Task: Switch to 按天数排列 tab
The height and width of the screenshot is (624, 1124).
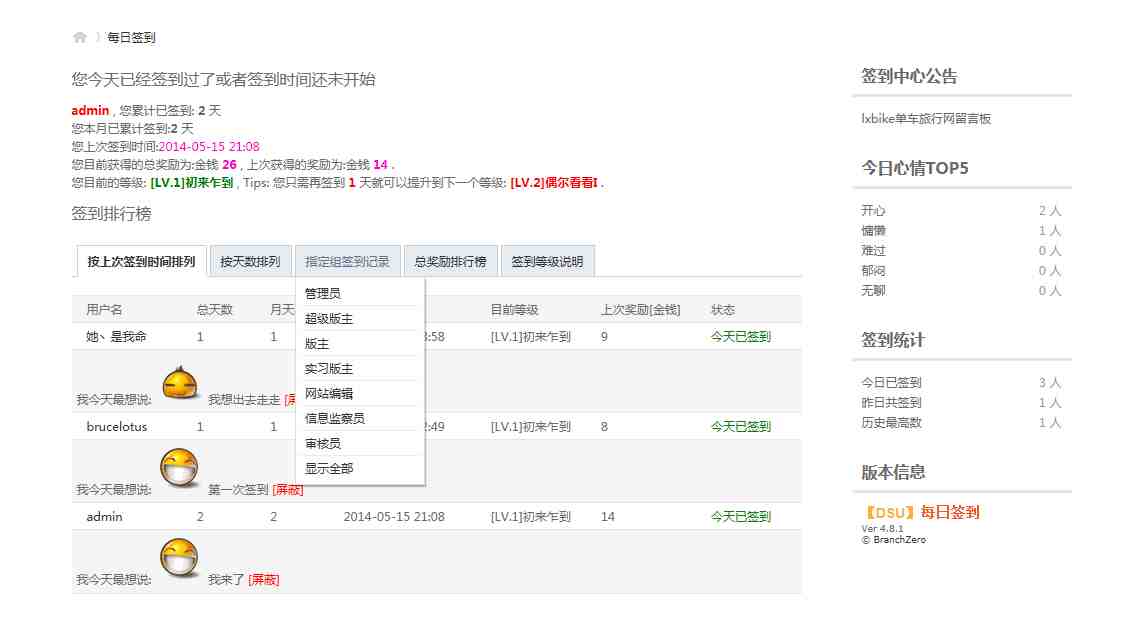Action: [250, 262]
